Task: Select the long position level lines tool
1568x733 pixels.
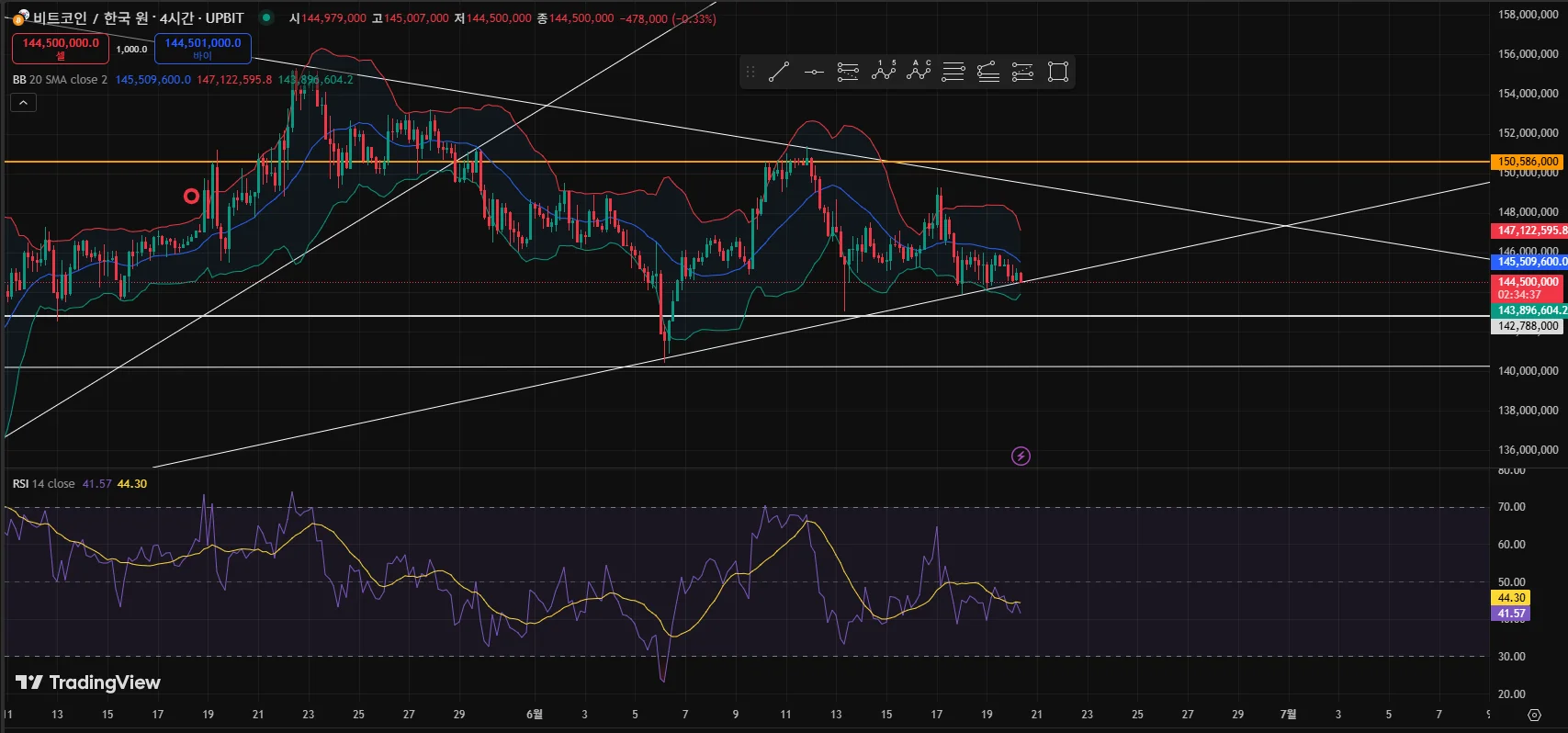Action: click(953, 72)
